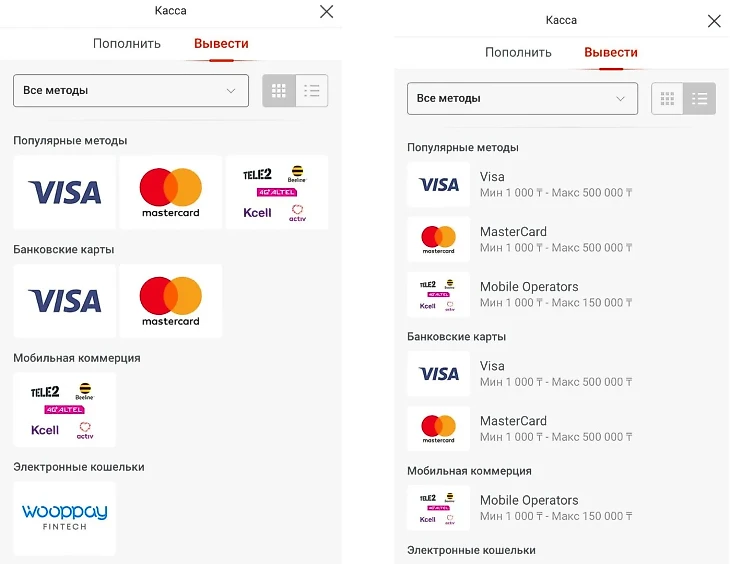
Task: Select the Visa tile under Популярные методы
Action: click(x=65, y=192)
